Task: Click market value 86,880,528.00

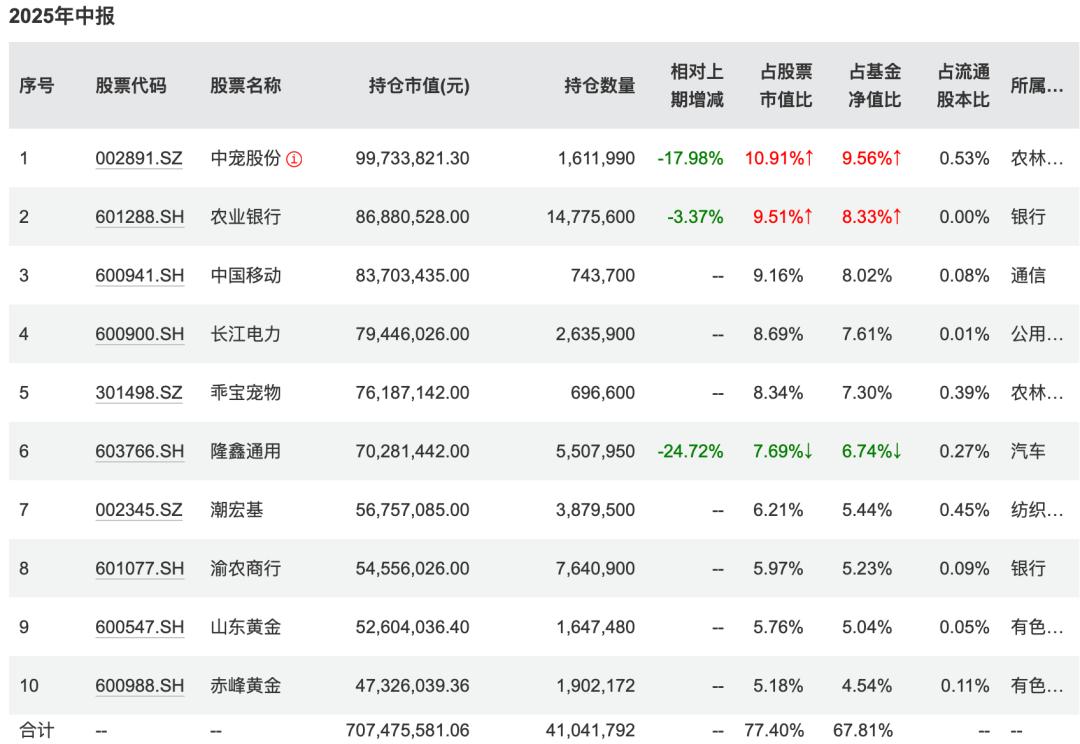Action: point(413,217)
